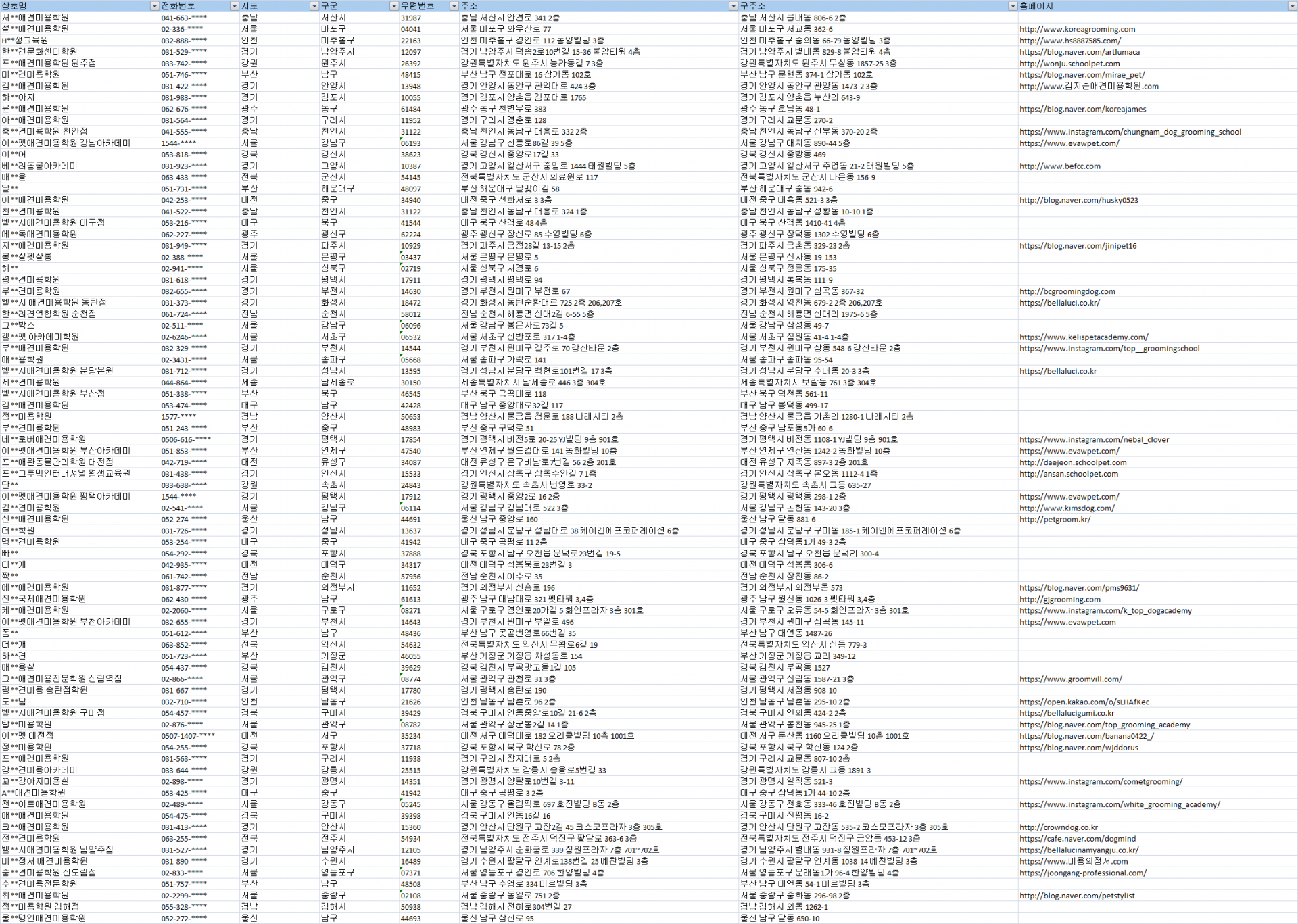
Task: Open the 홈페이지 column filter dropdown
Action: 1292,6
